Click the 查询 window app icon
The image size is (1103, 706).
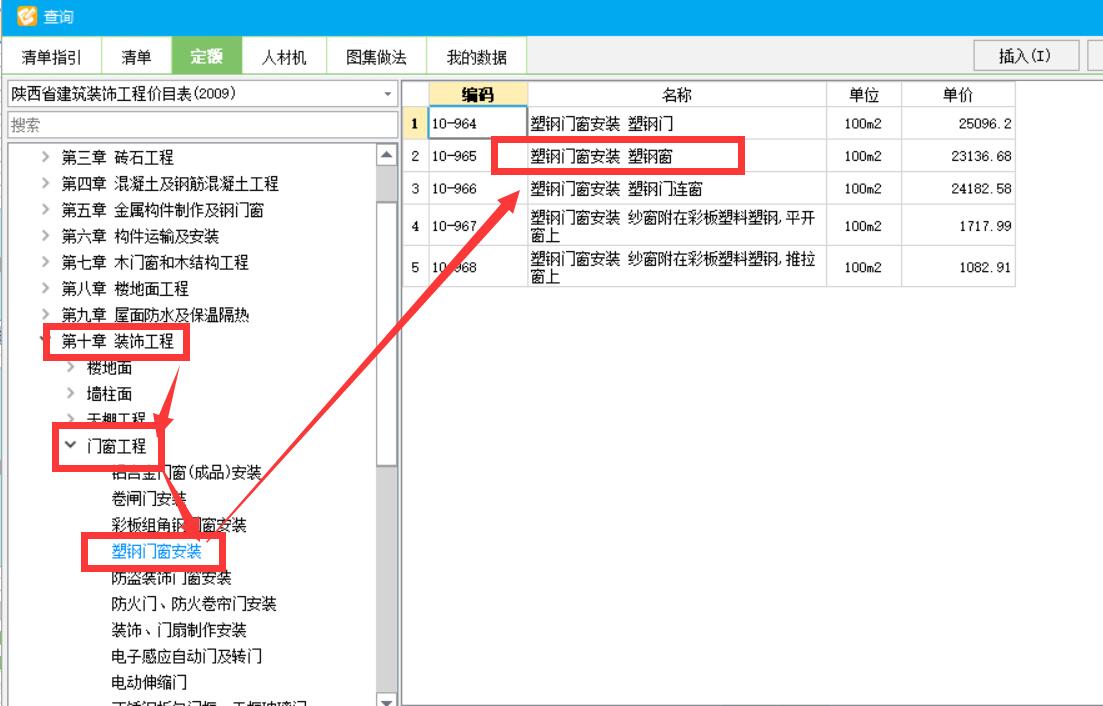coord(26,15)
